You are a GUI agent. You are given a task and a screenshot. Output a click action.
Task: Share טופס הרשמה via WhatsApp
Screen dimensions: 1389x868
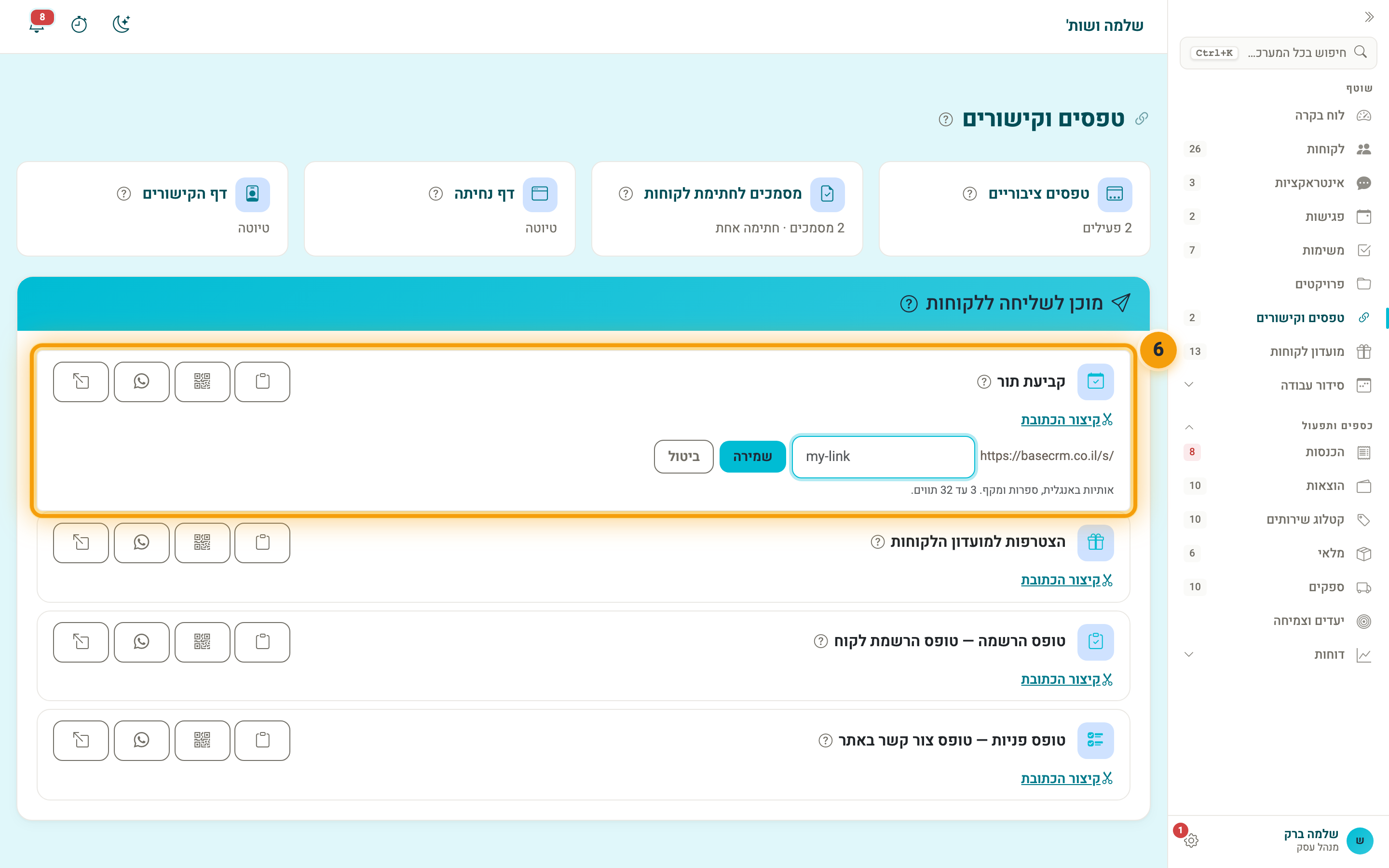pos(141,642)
